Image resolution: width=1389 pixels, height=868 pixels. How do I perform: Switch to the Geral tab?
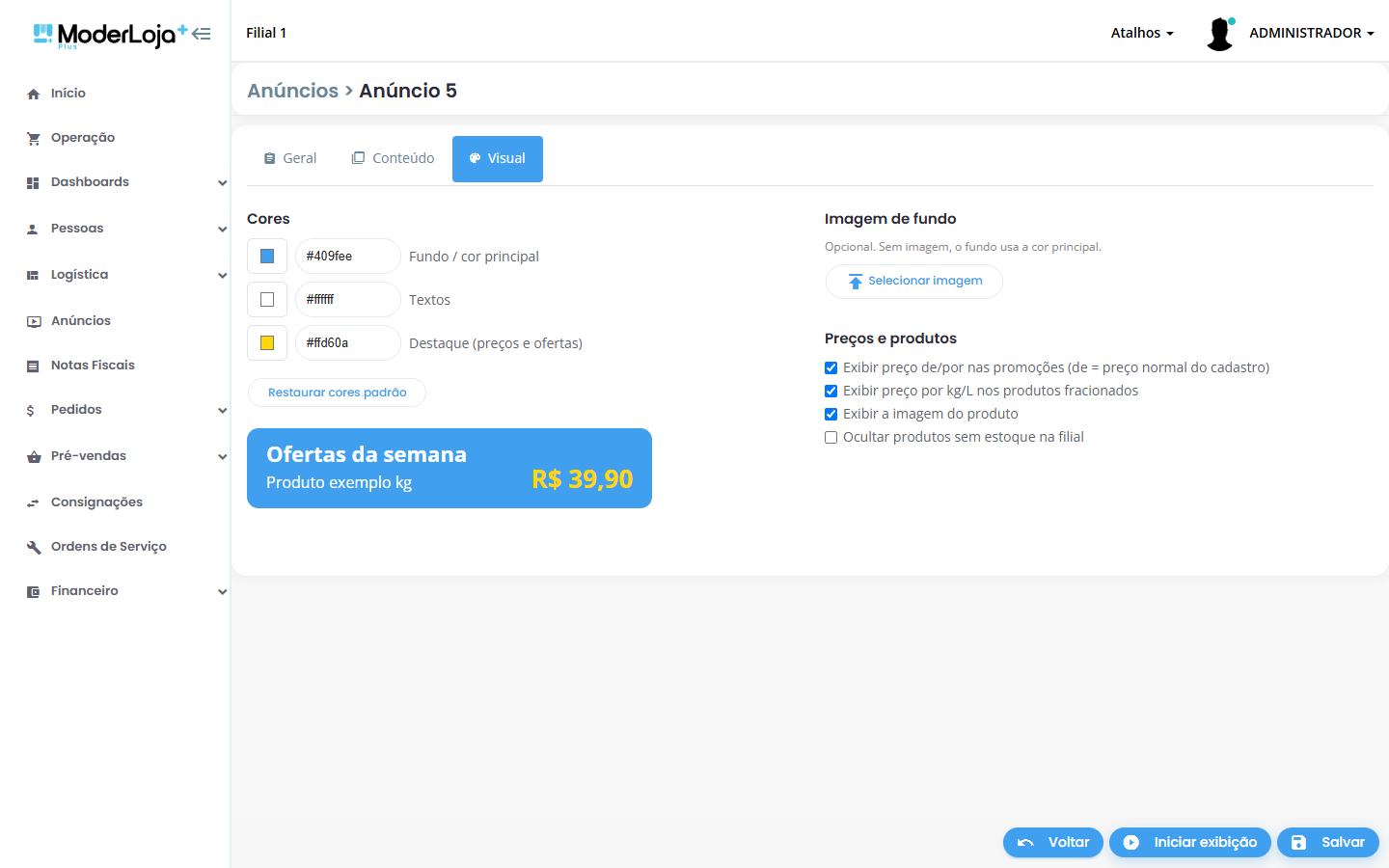pos(290,158)
